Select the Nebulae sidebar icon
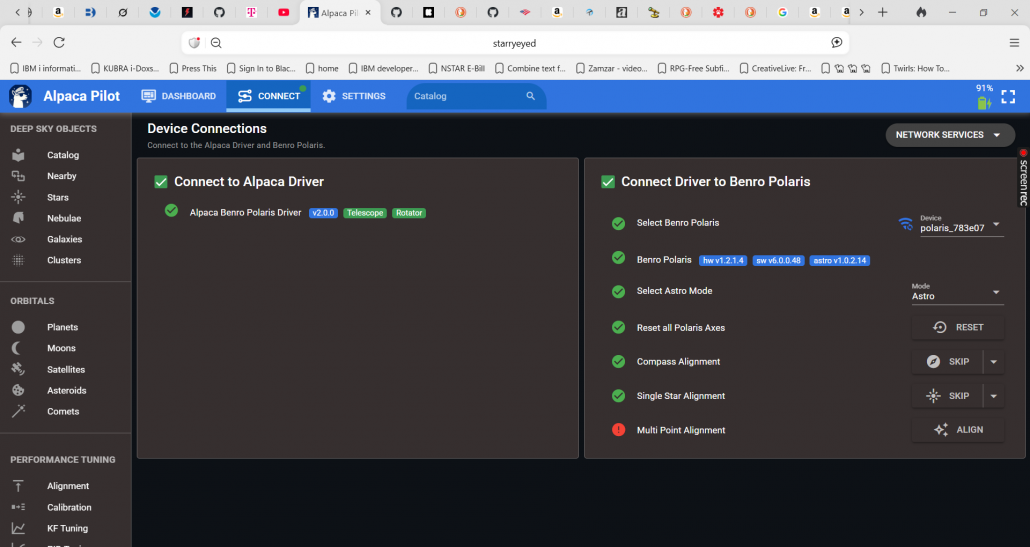The image size is (1030, 547). coord(18,218)
